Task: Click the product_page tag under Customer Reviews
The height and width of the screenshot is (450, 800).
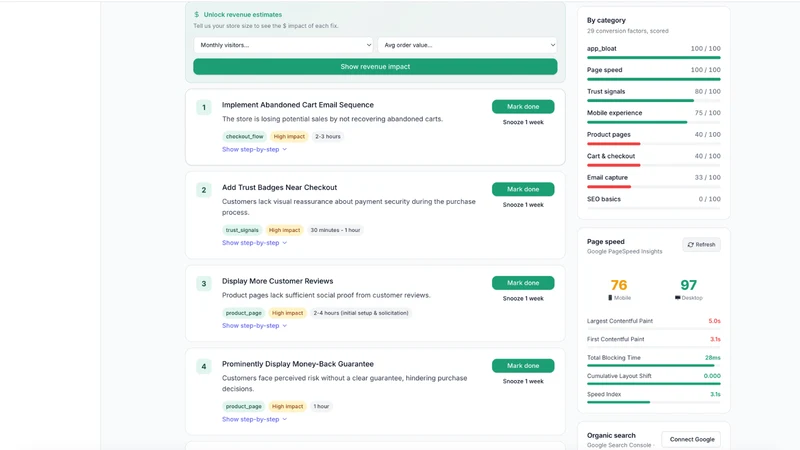Action: tap(243, 313)
